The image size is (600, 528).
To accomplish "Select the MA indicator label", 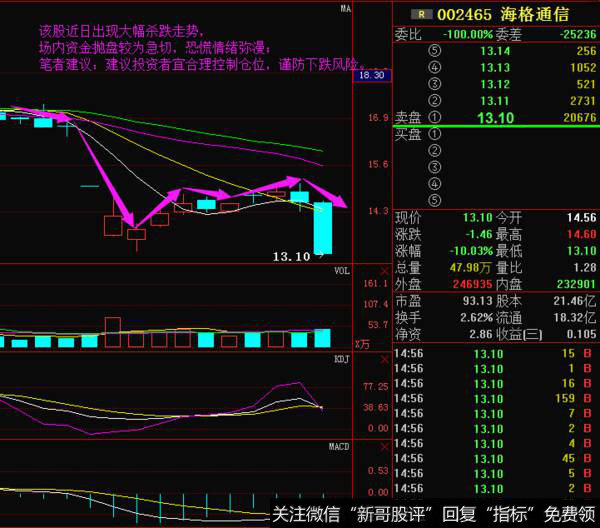I will [346, 8].
